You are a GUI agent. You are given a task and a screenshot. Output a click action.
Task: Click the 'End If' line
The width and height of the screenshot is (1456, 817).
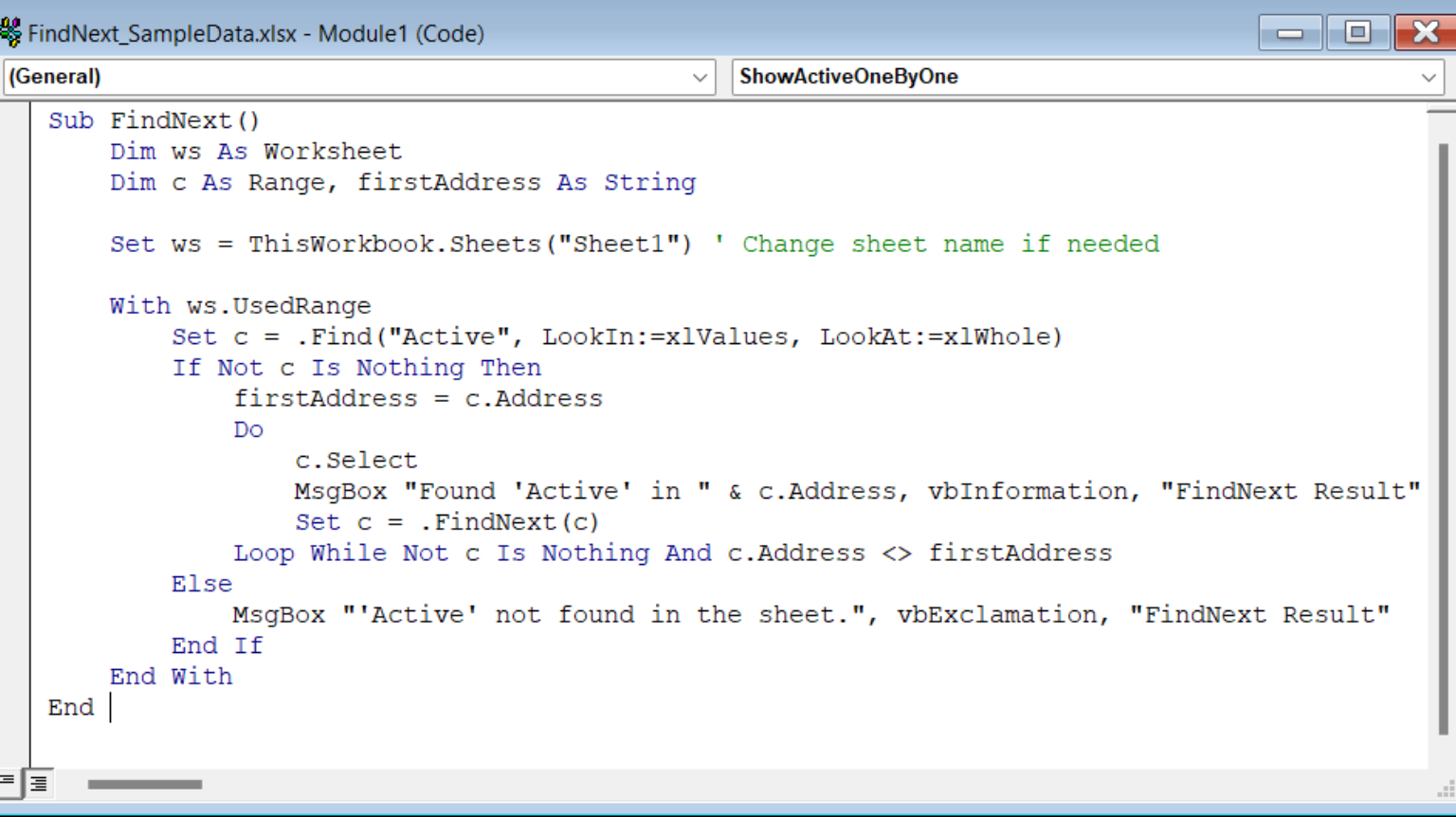(x=217, y=645)
